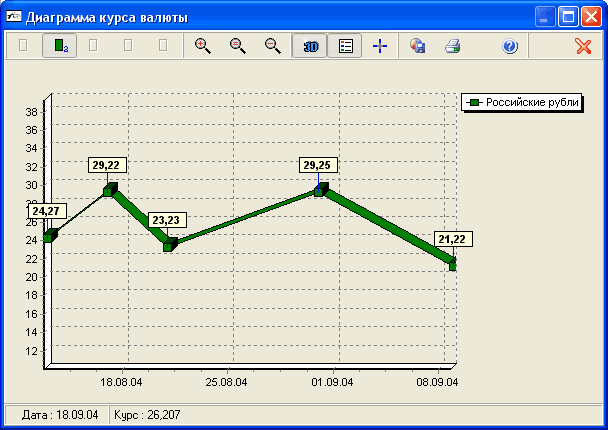Toggle the blue crosshair cursor tool
This screenshot has width=608, height=430.
[x=379, y=46]
